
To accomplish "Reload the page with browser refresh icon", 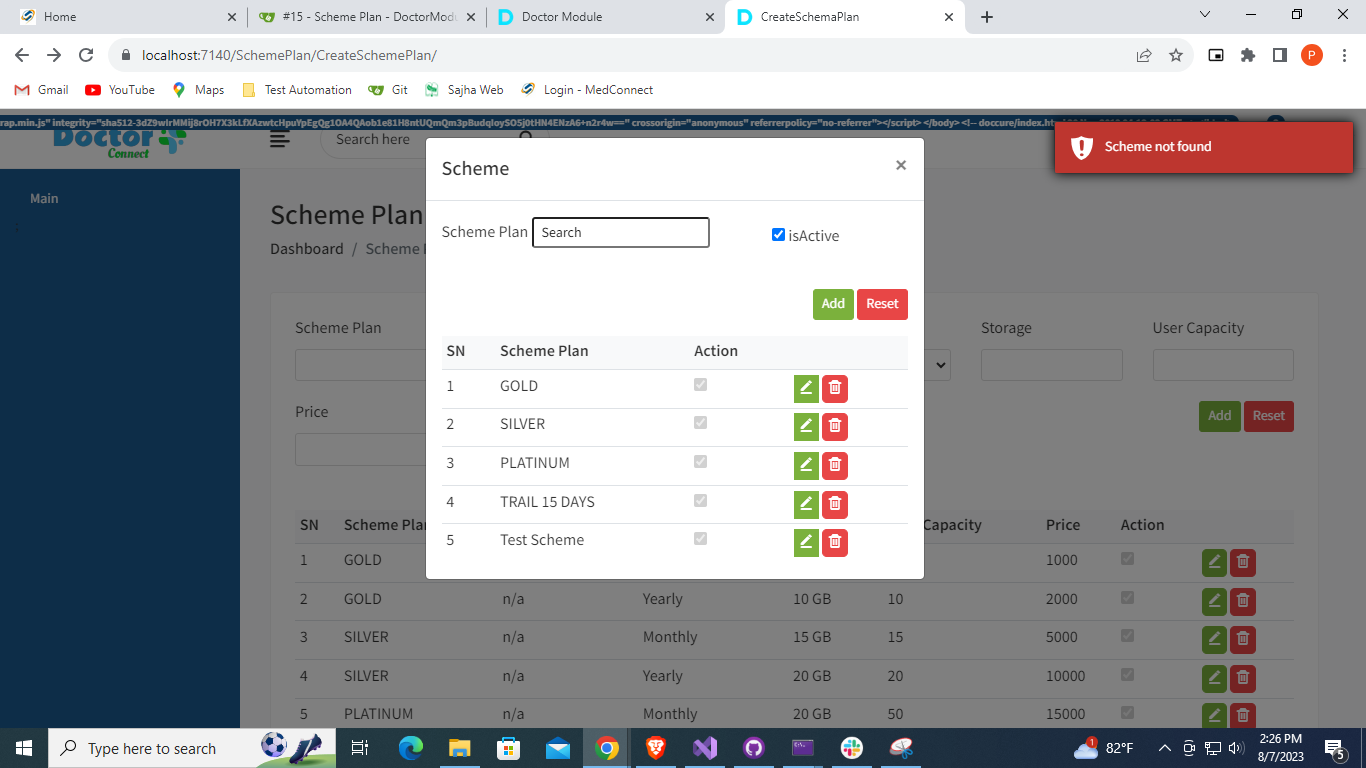I will [86, 56].
